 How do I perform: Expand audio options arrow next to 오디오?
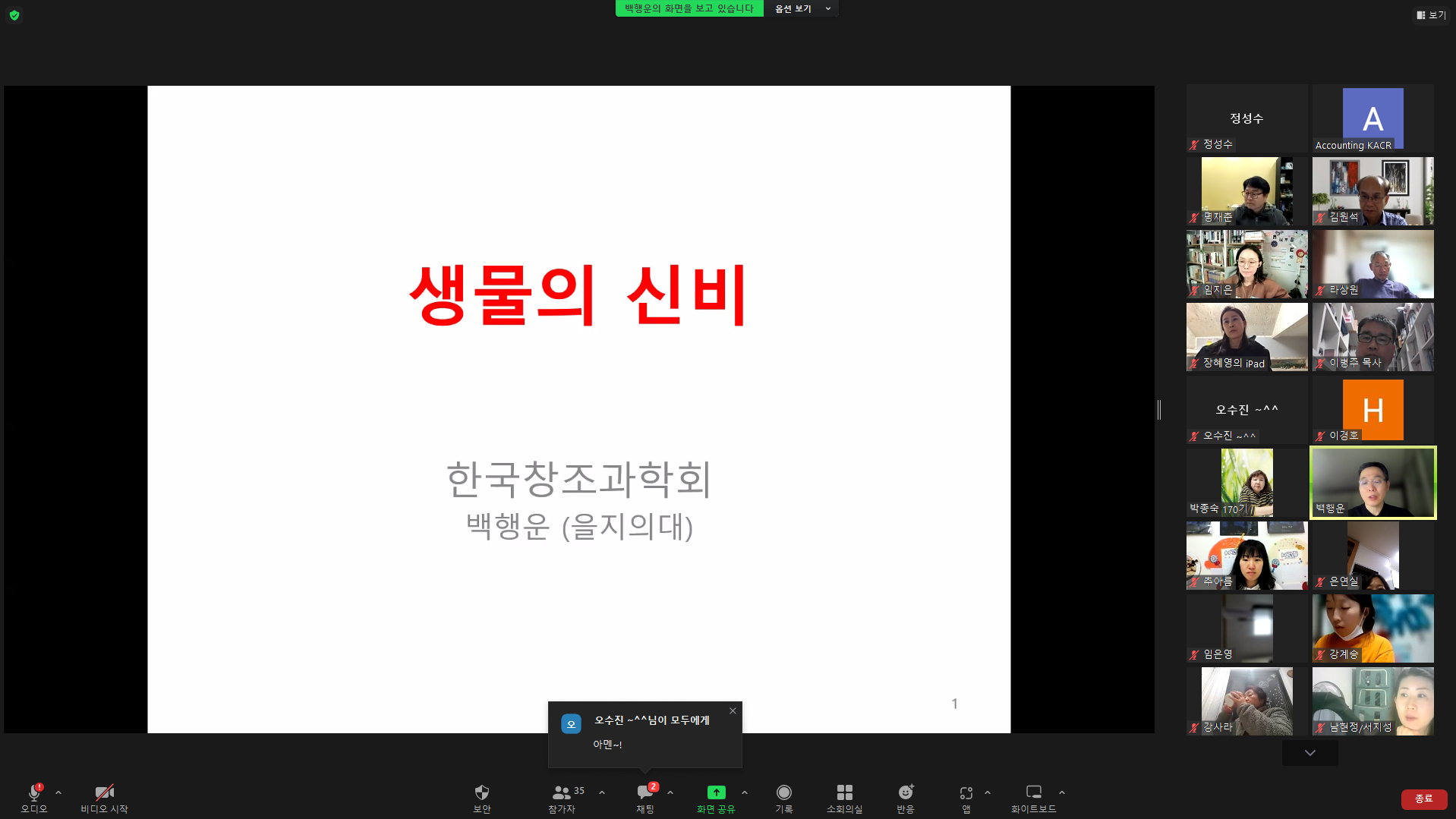click(58, 792)
